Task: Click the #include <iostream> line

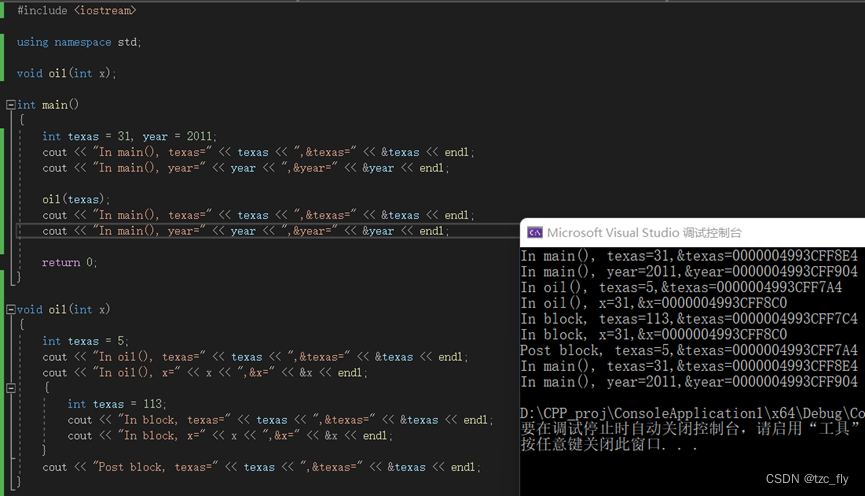Action: tap(77, 10)
